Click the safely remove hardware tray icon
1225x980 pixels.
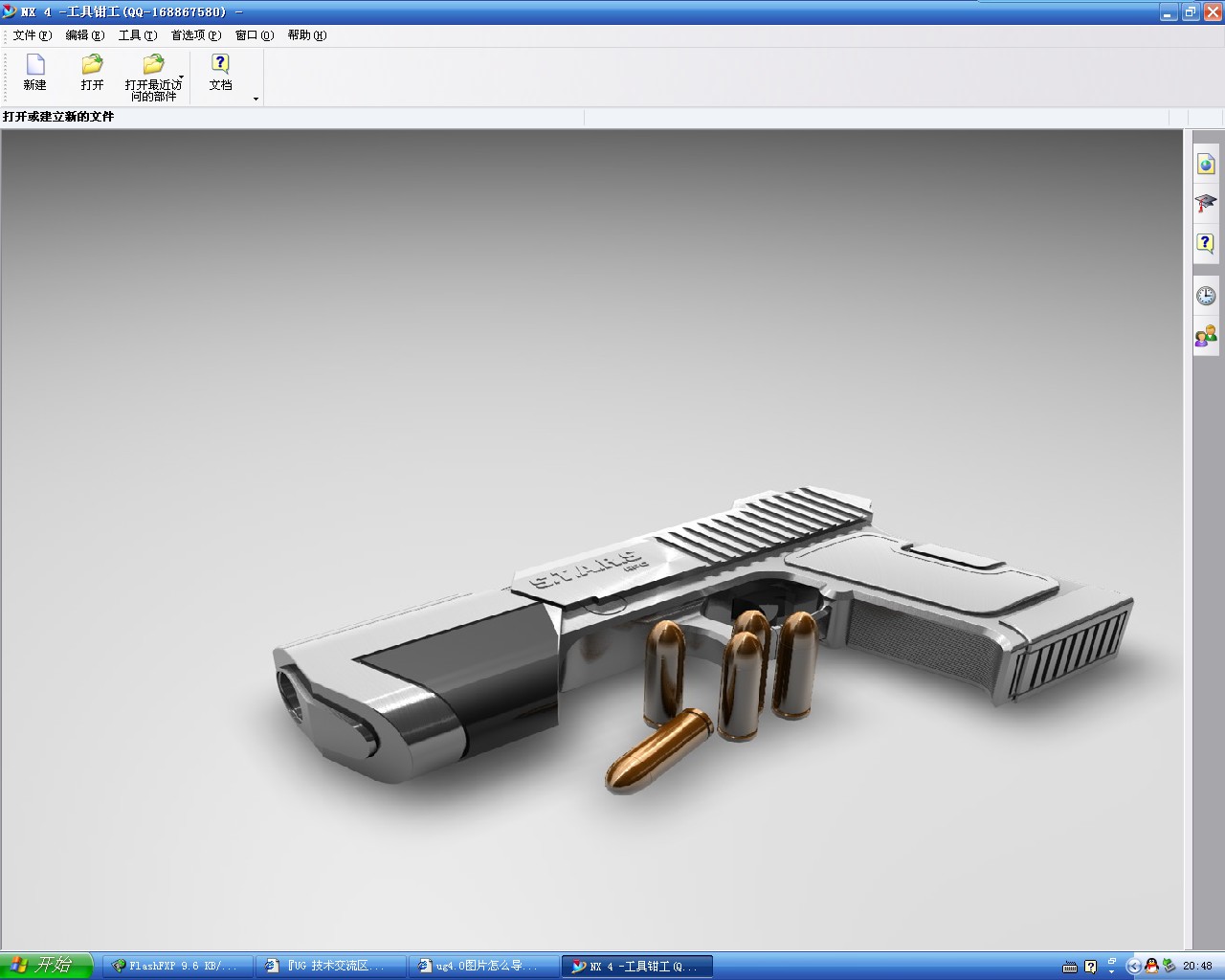pos(1169,967)
